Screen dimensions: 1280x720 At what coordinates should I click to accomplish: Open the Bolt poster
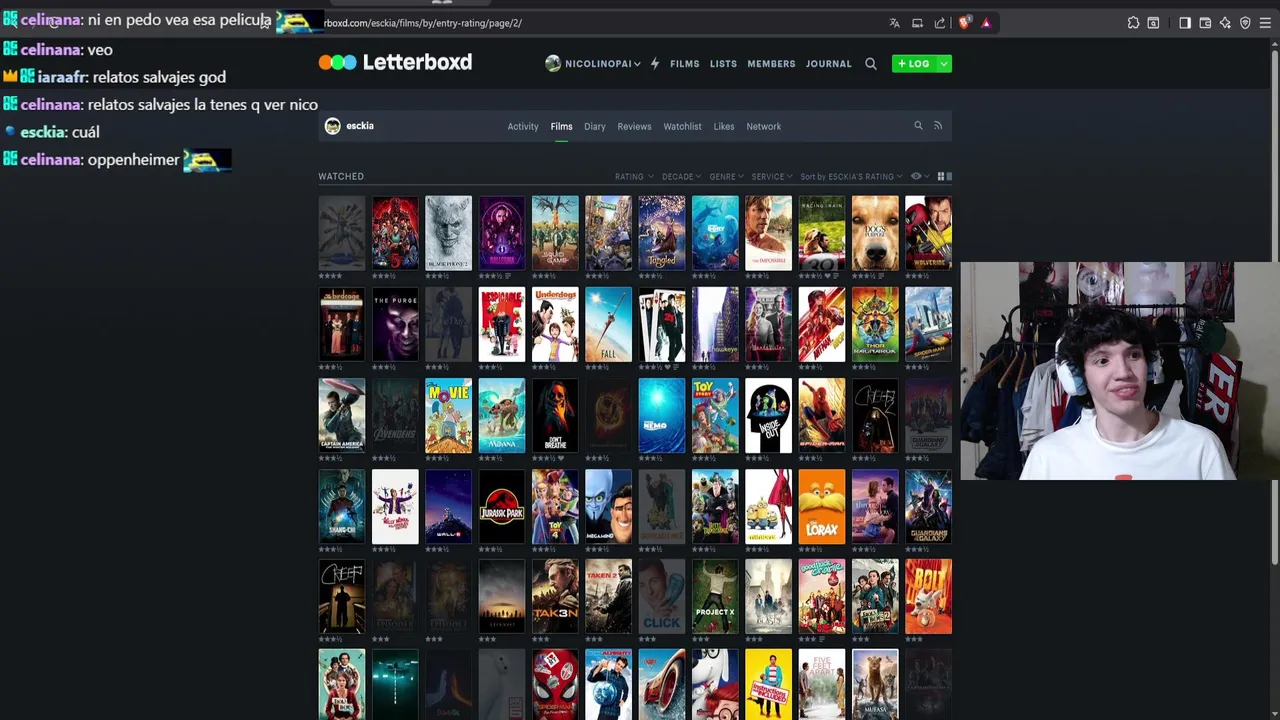pyautogui.click(x=928, y=598)
